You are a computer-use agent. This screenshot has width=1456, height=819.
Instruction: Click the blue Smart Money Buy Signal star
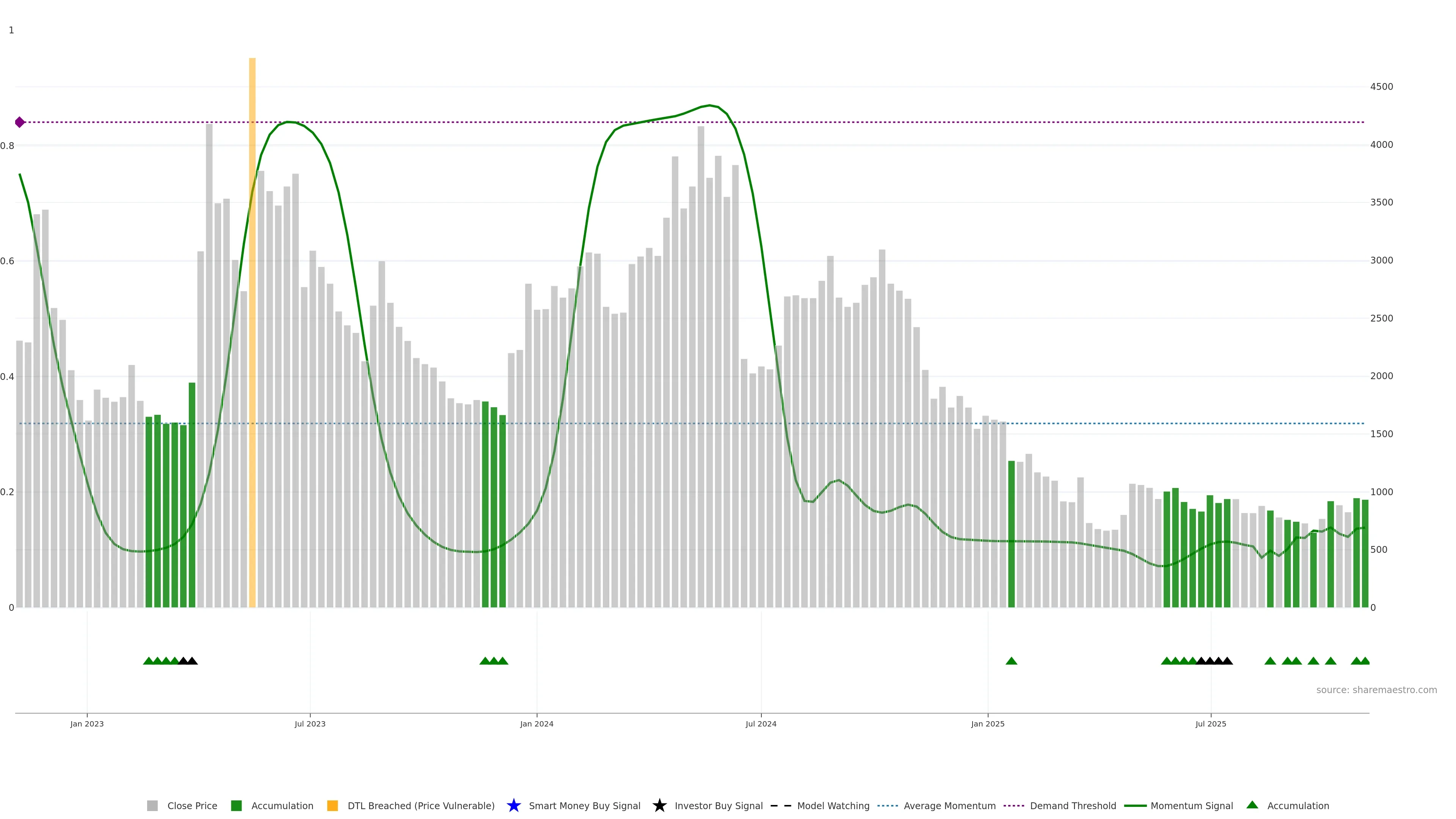pos(513,805)
